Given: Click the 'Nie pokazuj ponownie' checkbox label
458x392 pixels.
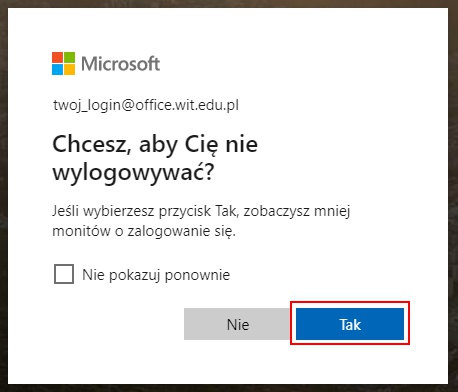Looking at the screenshot, I should (156, 275).
